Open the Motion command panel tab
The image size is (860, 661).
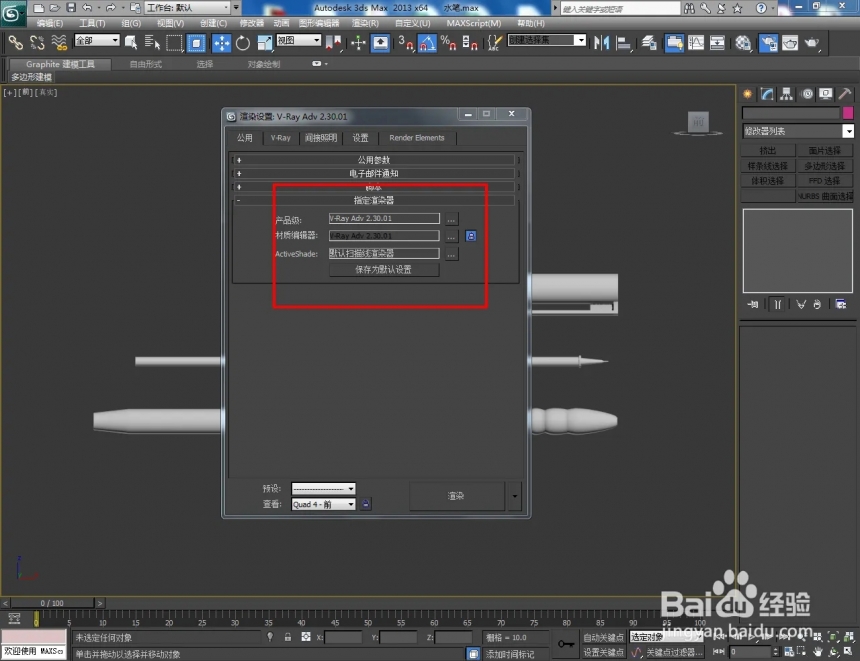pyautogui.click(x=807, y=94)
